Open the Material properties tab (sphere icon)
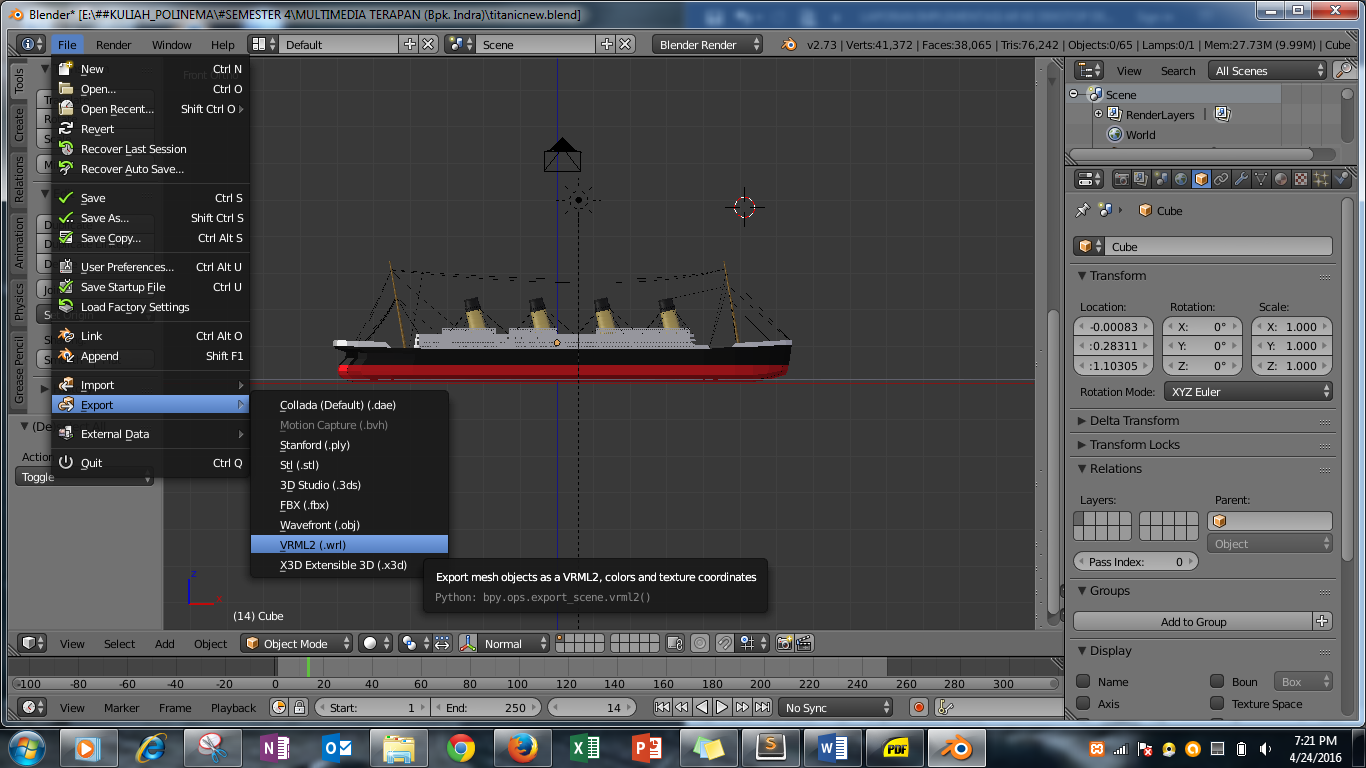The height and width of the screenshot is (768, 1366). [1281, 179]
